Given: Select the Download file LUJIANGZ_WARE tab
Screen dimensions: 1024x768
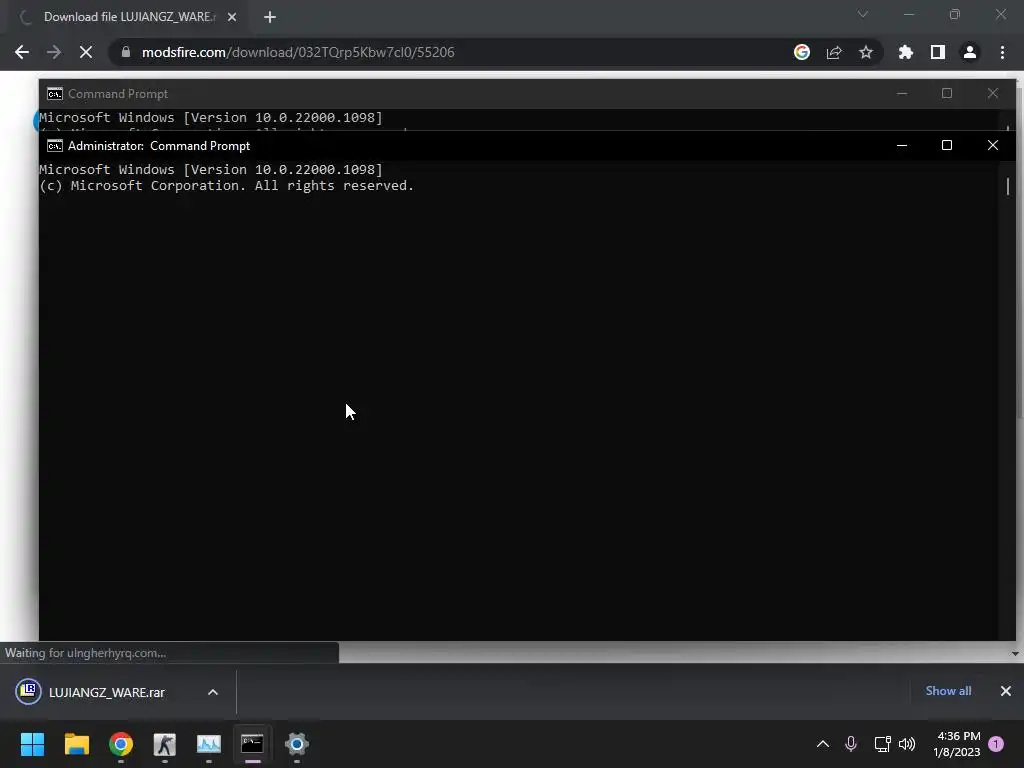Looking at the screenshot, I should pyautogui.click(x=129, y=17).
